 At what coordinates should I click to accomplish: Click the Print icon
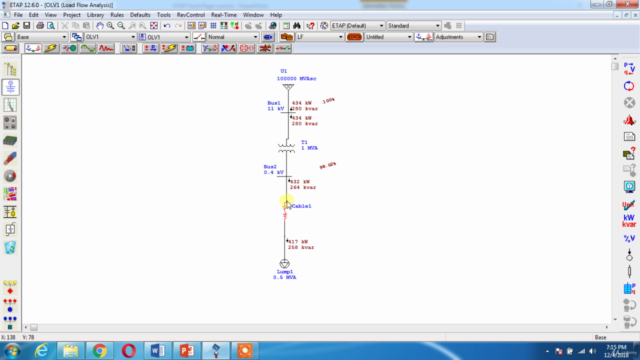tap(40, 26)
